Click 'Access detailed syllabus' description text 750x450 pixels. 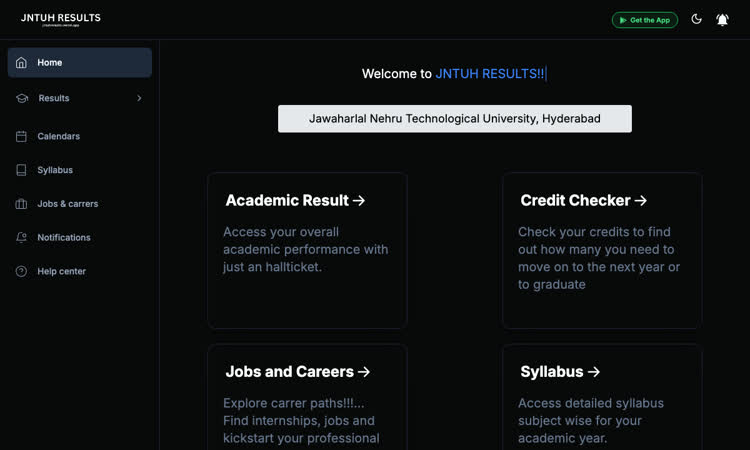pyautogui.click(x=591, y=421)
